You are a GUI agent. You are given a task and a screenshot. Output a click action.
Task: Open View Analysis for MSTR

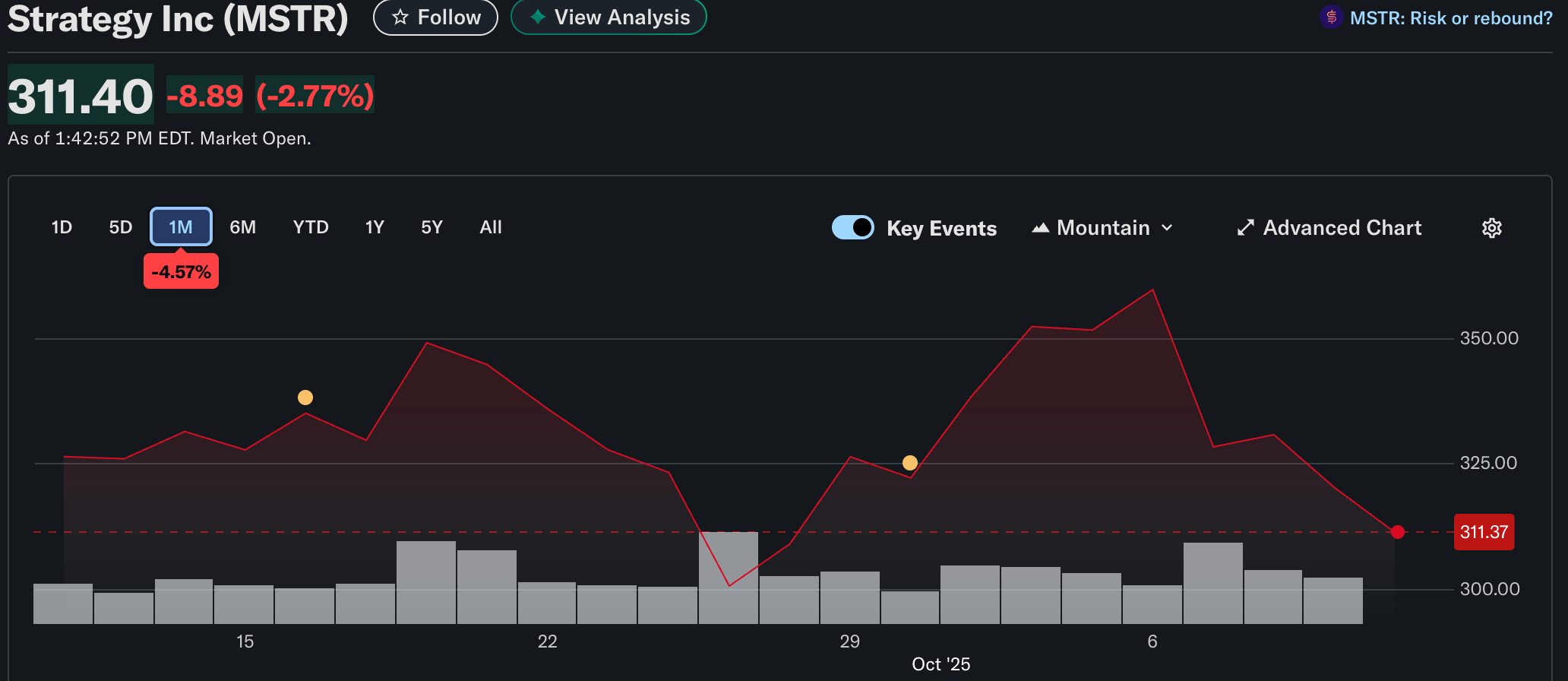pos(609,17)
